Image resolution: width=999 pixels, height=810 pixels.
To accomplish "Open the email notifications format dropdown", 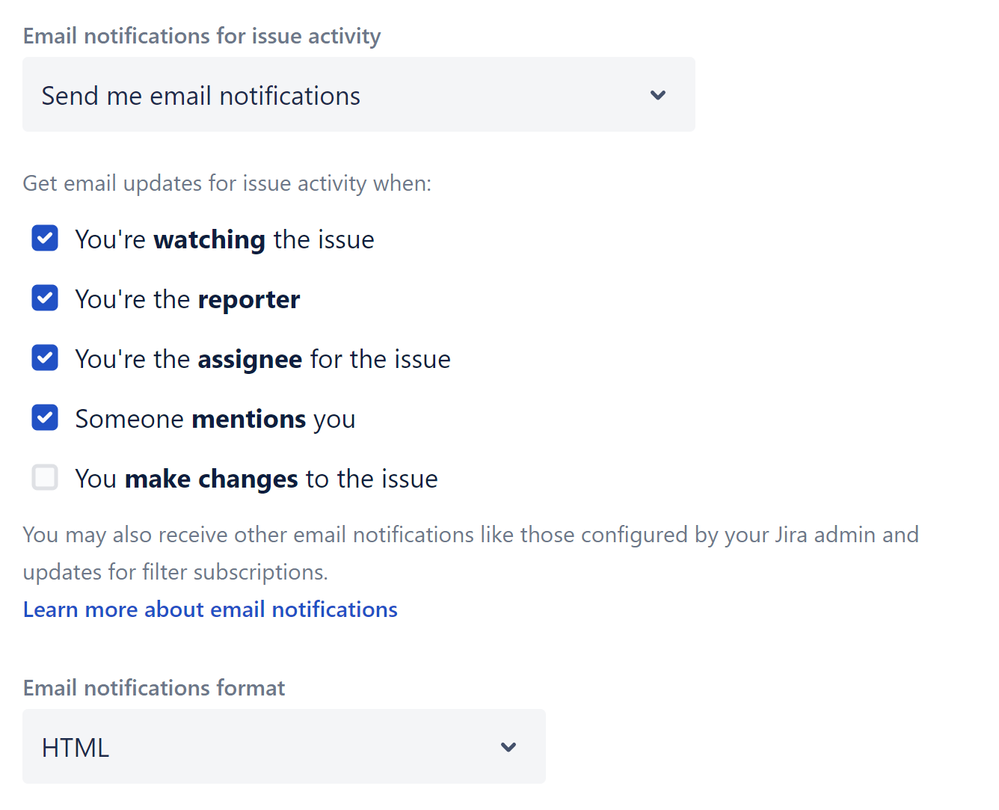I will point(283,746).
